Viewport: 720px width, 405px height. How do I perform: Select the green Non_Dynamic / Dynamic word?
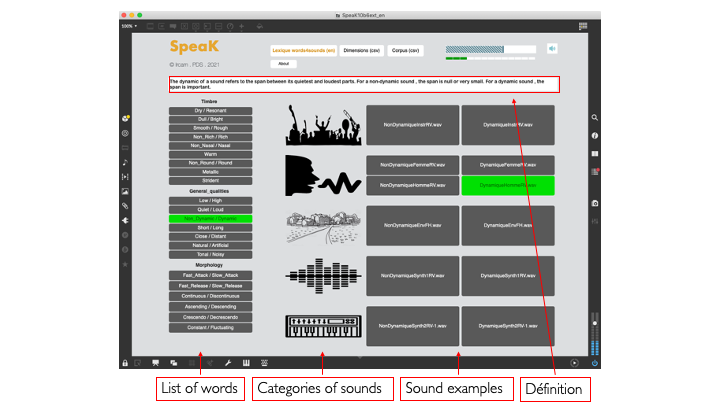[x=210, y=219]
